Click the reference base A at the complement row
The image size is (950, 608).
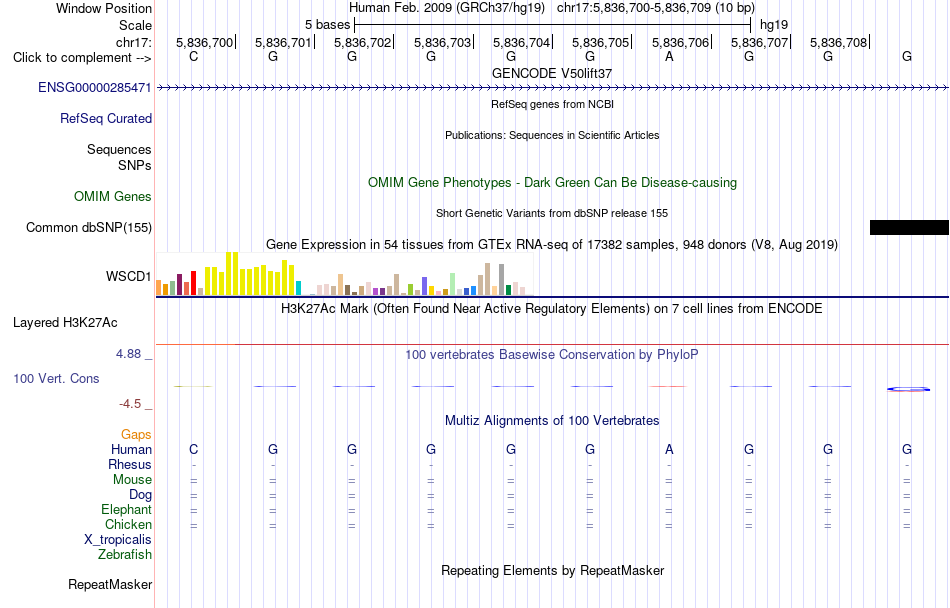(669, 57)
